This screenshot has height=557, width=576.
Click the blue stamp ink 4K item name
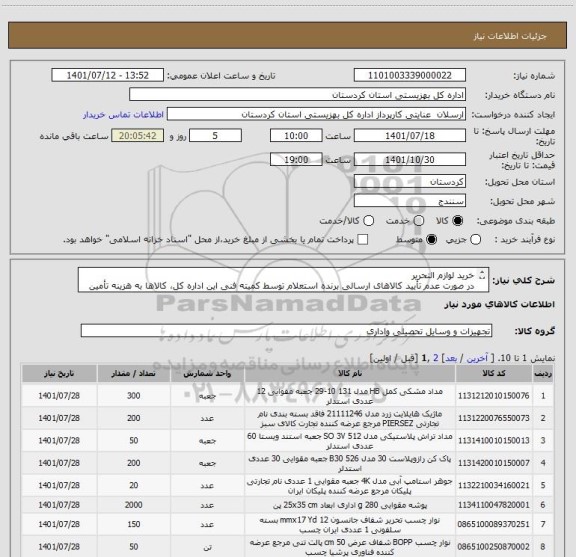tap(350, 485)
